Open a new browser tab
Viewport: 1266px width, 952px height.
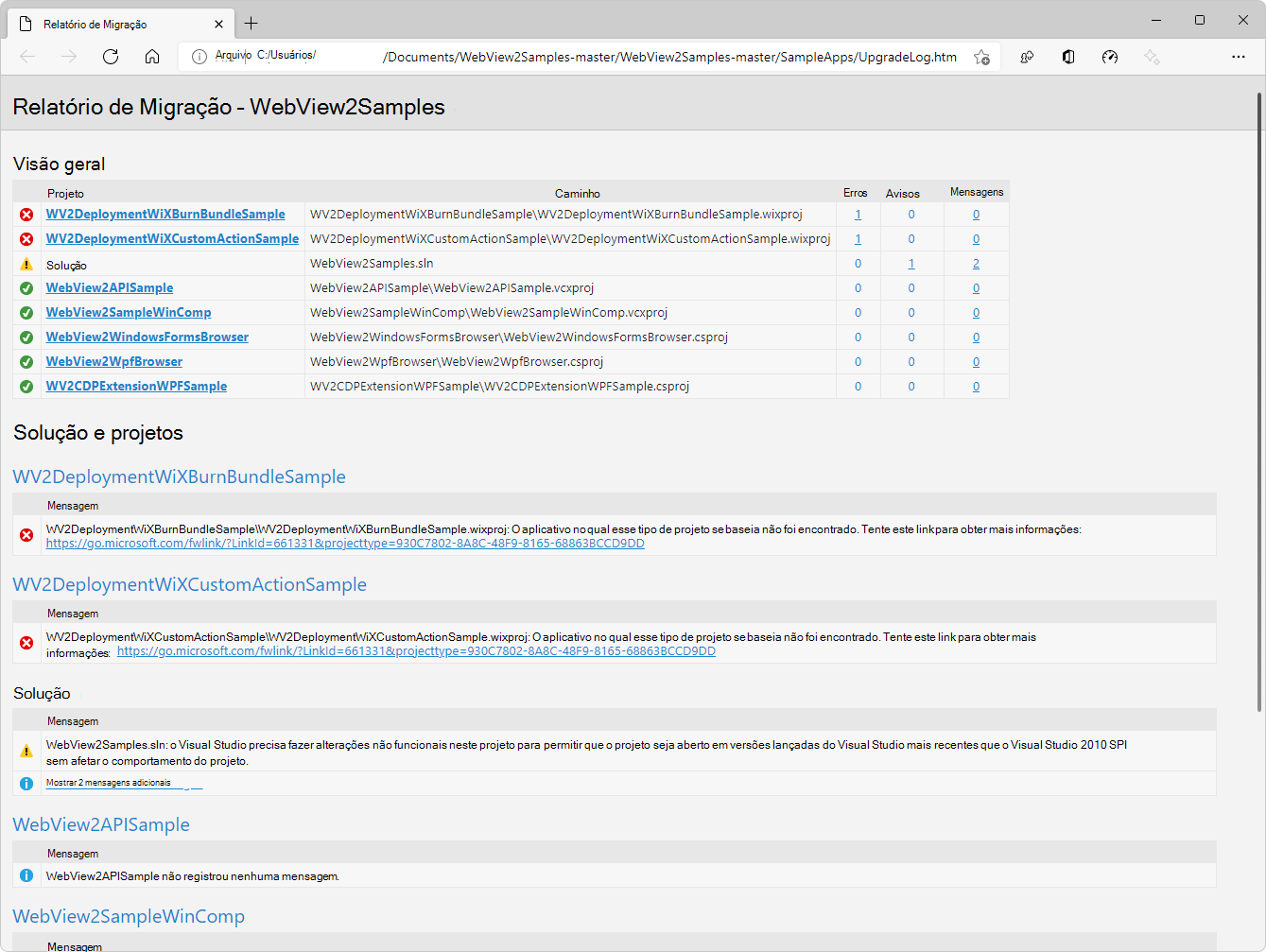(x=251, y=24)
